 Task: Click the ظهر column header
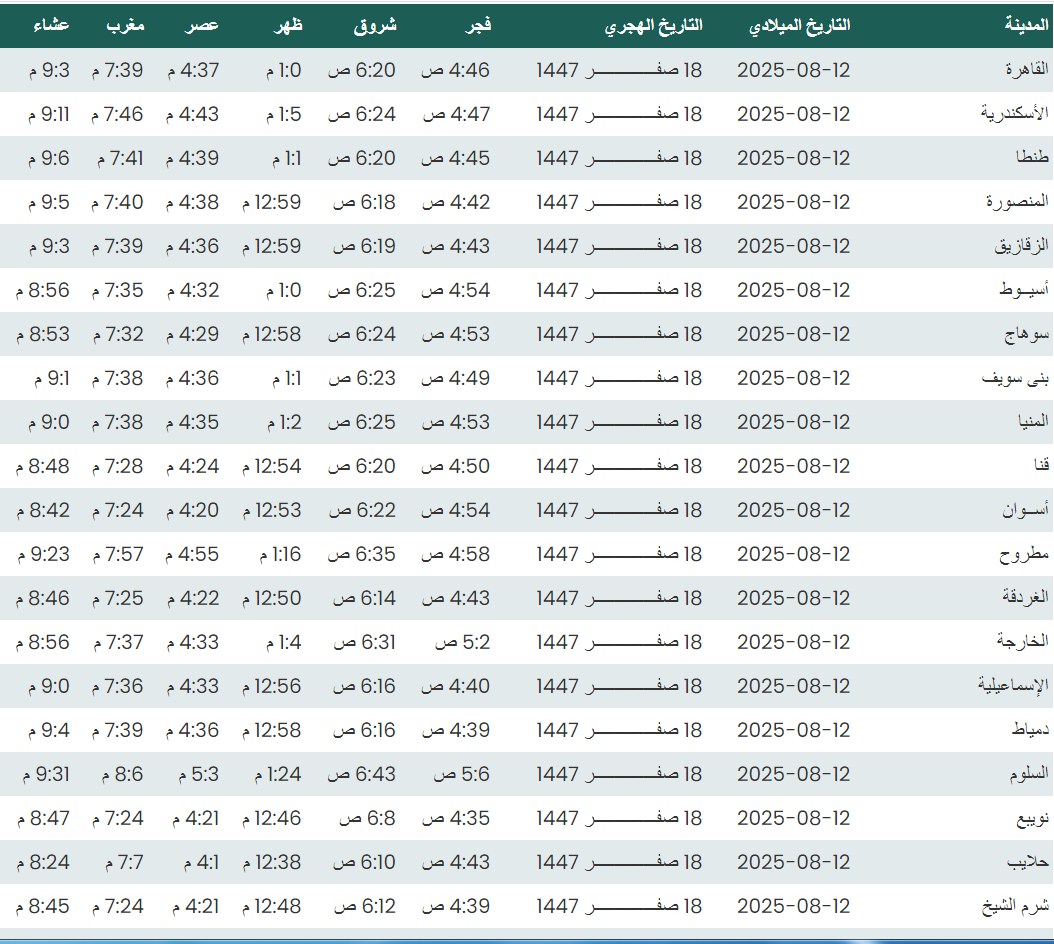[x=286, y=26]
